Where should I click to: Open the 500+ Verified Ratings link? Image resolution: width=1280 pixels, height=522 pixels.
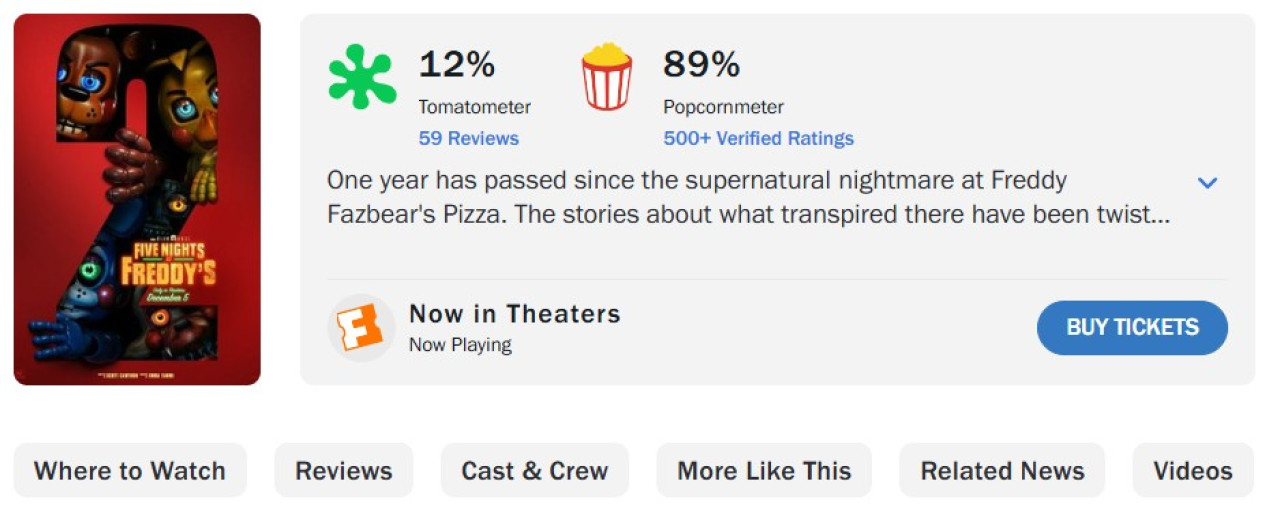(x=758, y=138)
